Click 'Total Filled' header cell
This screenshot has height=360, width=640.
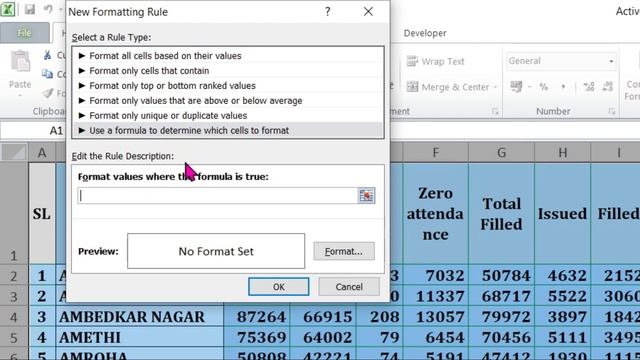tap(502, 213)
